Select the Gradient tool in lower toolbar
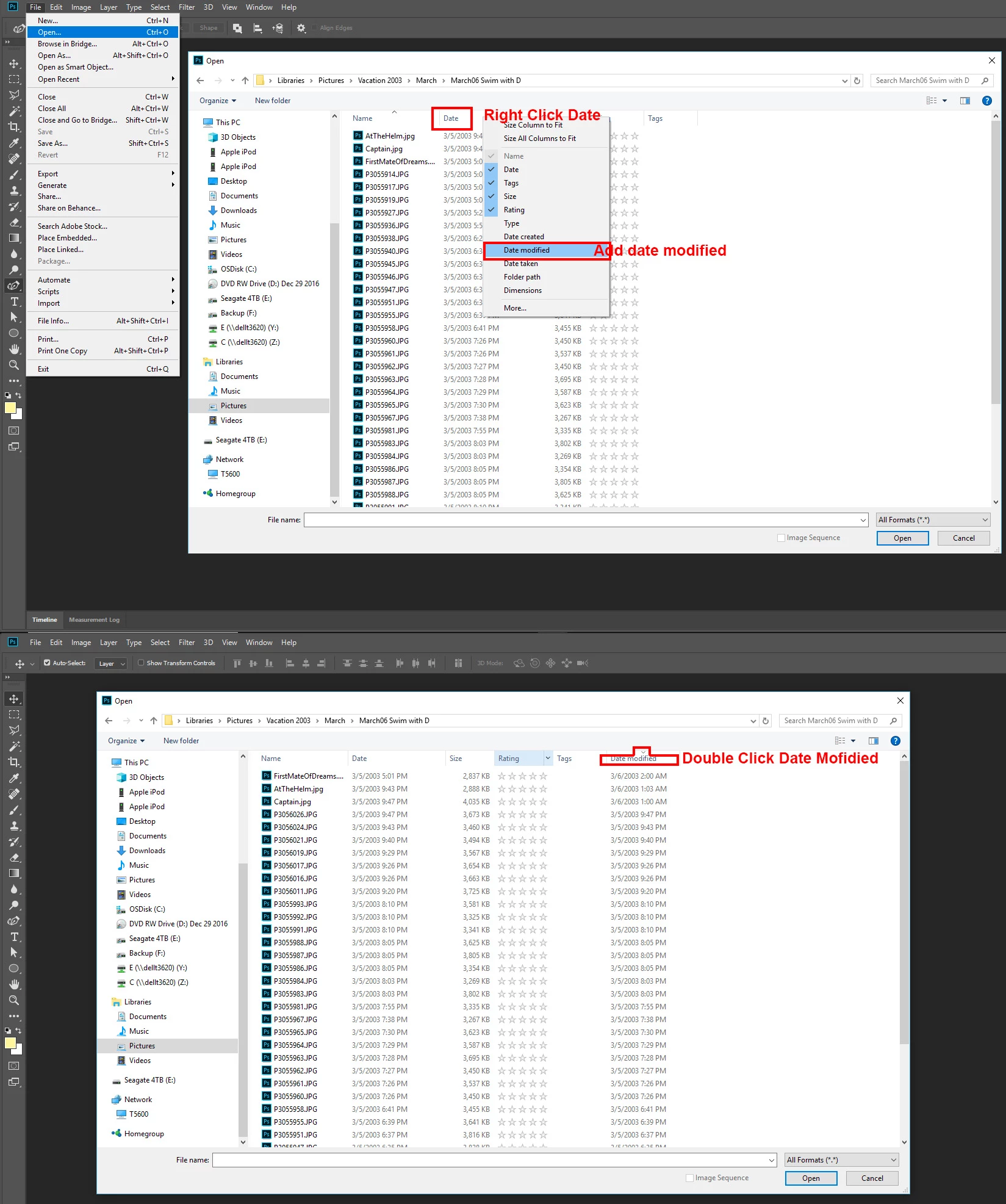Viewport: 1006px width, 1204px height. pyautogui.click(x=14, y=873)
